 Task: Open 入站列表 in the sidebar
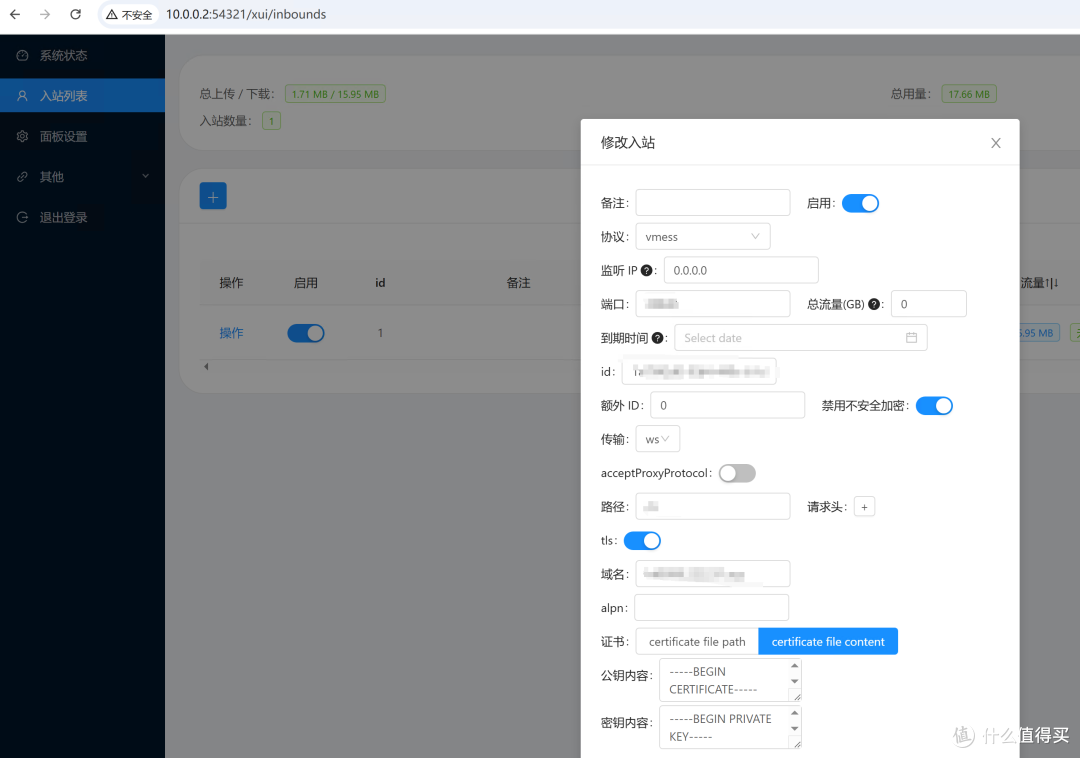83,96
